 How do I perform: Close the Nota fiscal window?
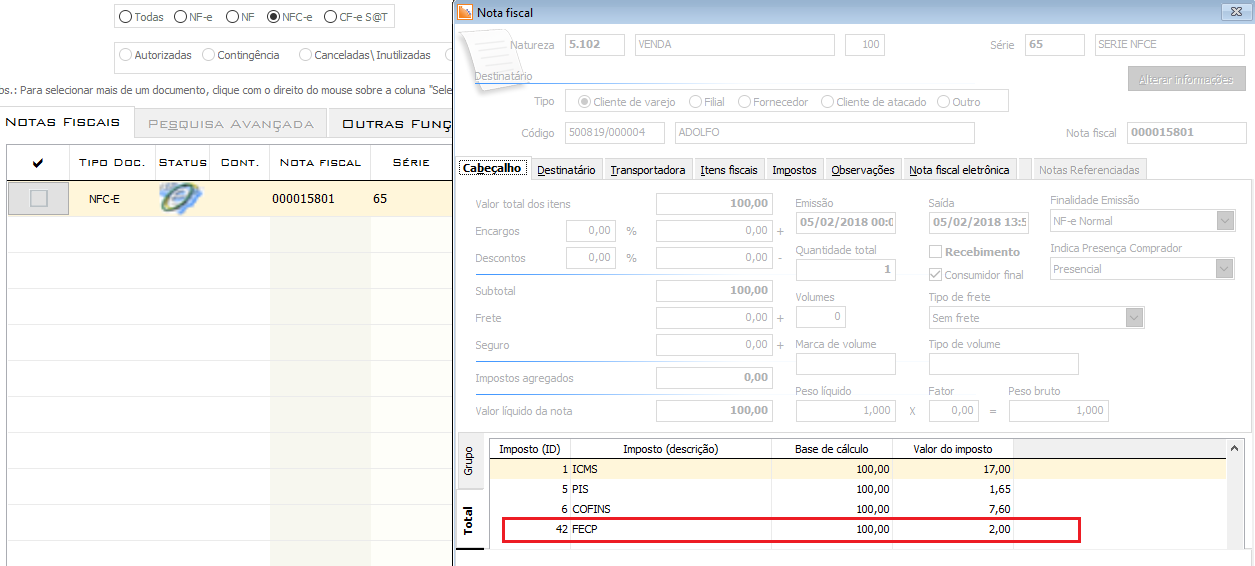tap(1236, 12)
